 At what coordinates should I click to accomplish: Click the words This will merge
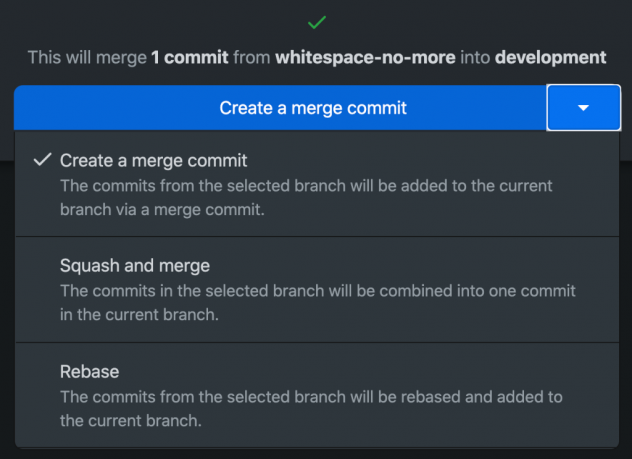coord(87,57)
